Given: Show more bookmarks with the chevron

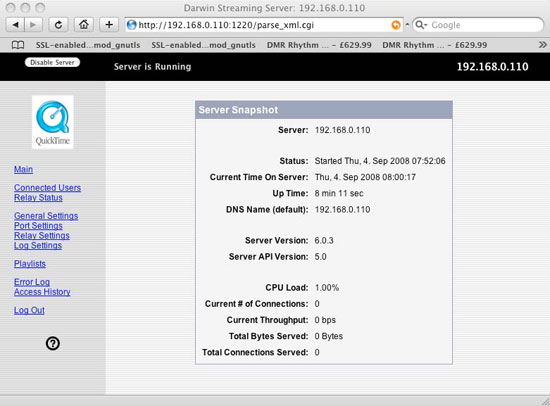Looking at the screenshot, I should coord(542,45).
